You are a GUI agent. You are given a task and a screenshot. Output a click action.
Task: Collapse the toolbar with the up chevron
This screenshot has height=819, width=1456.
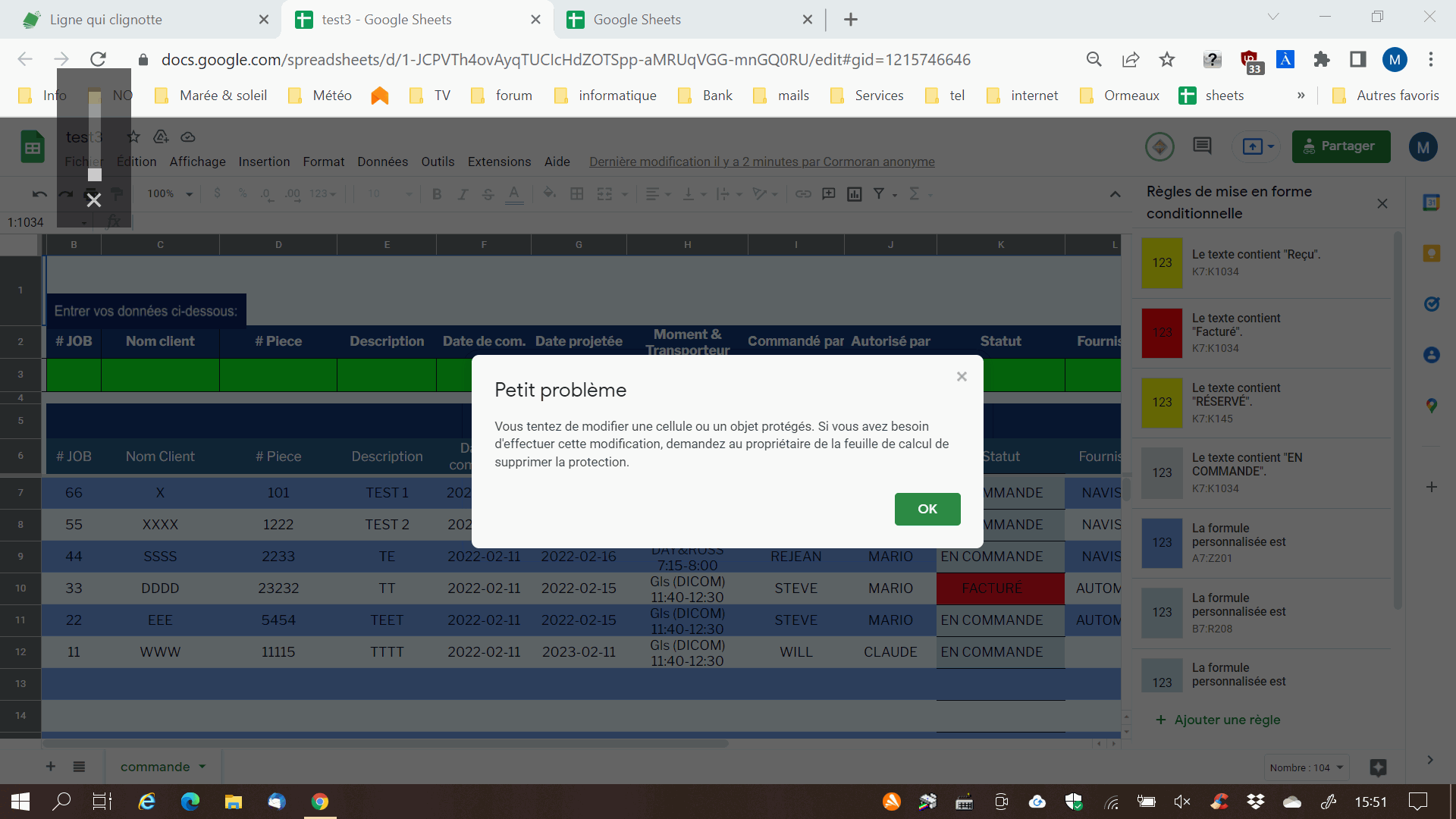pos(1115,194)
